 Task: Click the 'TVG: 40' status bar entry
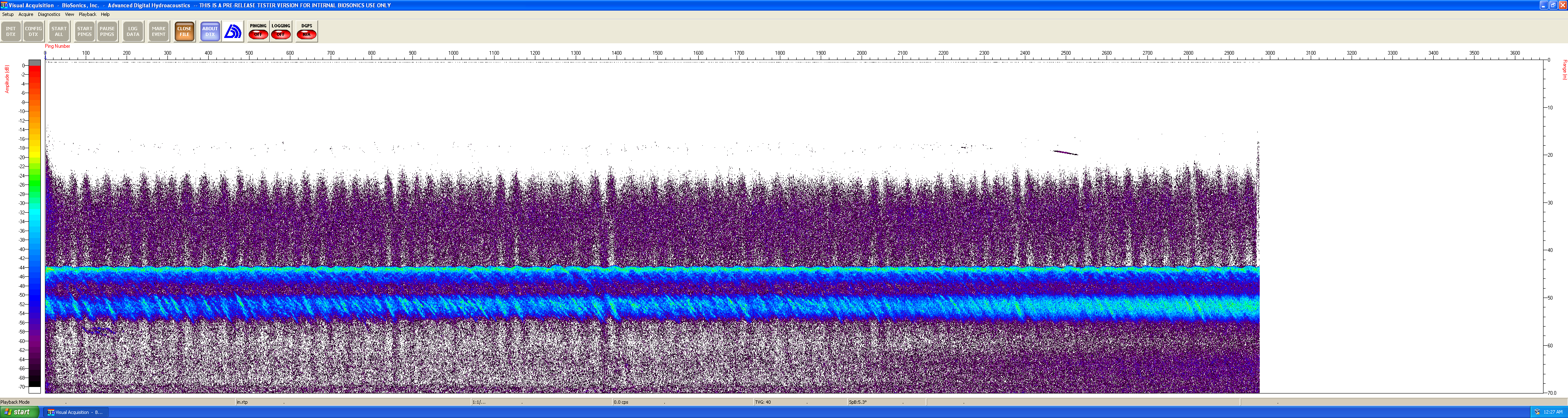pos(763,402)
